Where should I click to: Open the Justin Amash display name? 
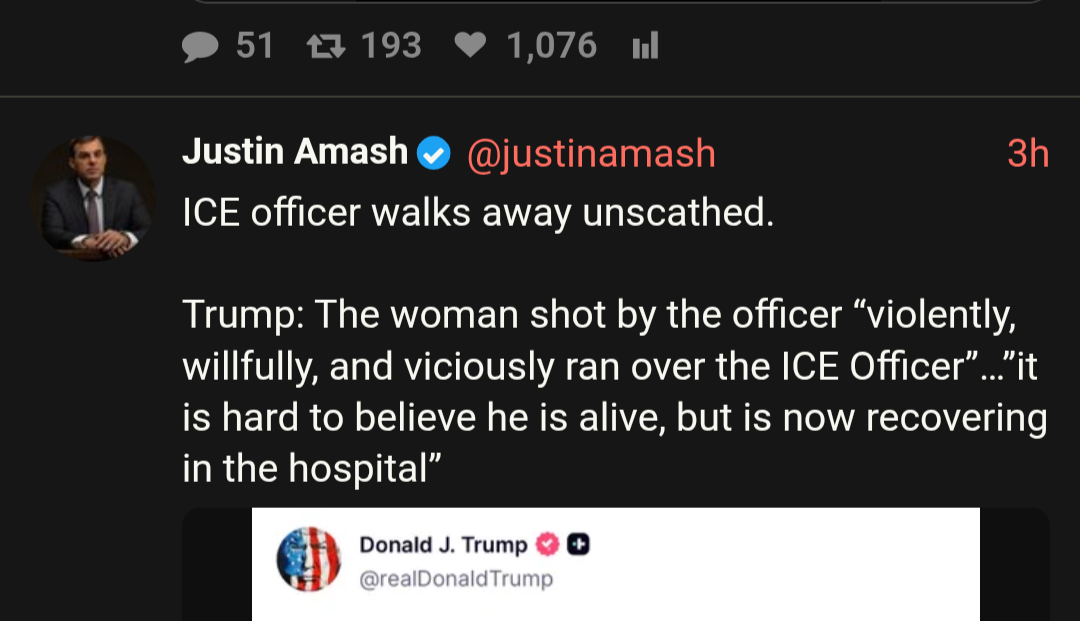(x=295, y=153)
